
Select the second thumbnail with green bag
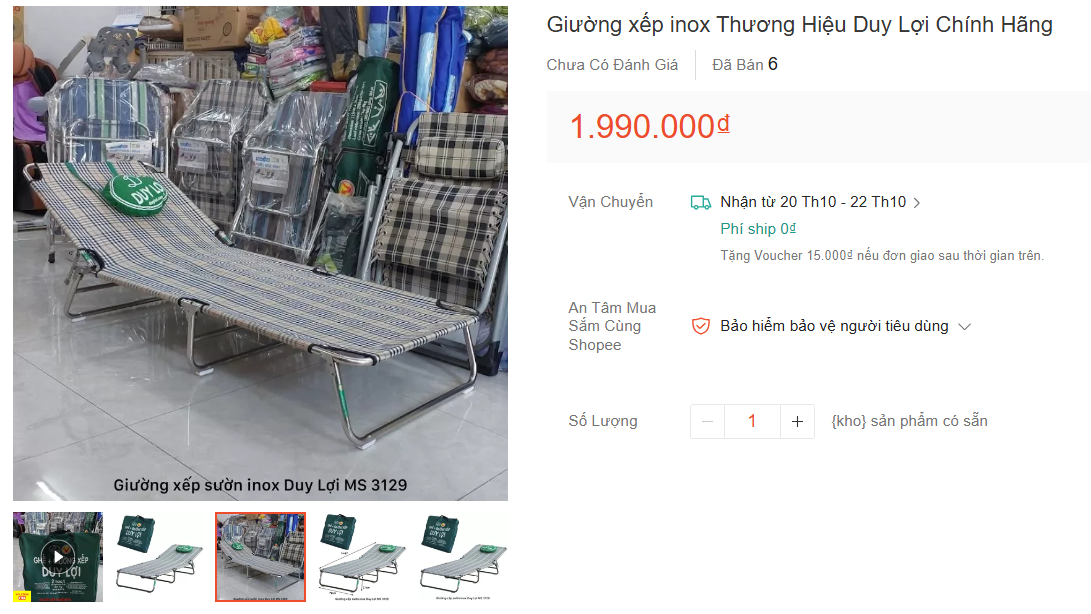point(159,557)
